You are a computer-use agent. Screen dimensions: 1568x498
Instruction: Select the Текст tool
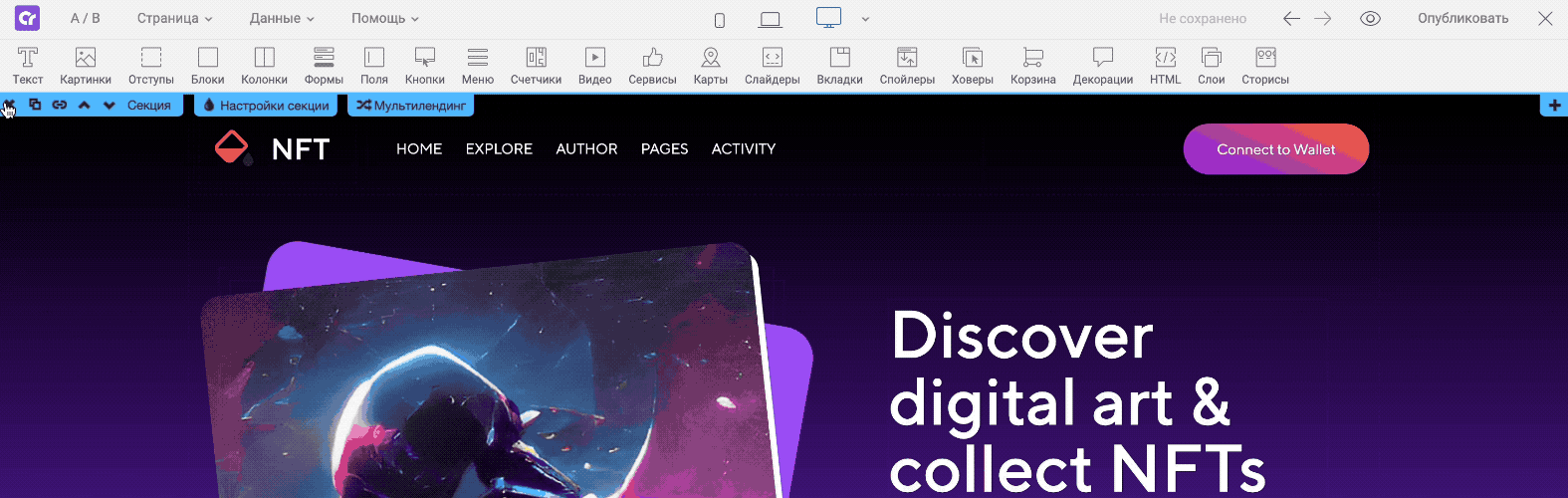tap(28, 66)
